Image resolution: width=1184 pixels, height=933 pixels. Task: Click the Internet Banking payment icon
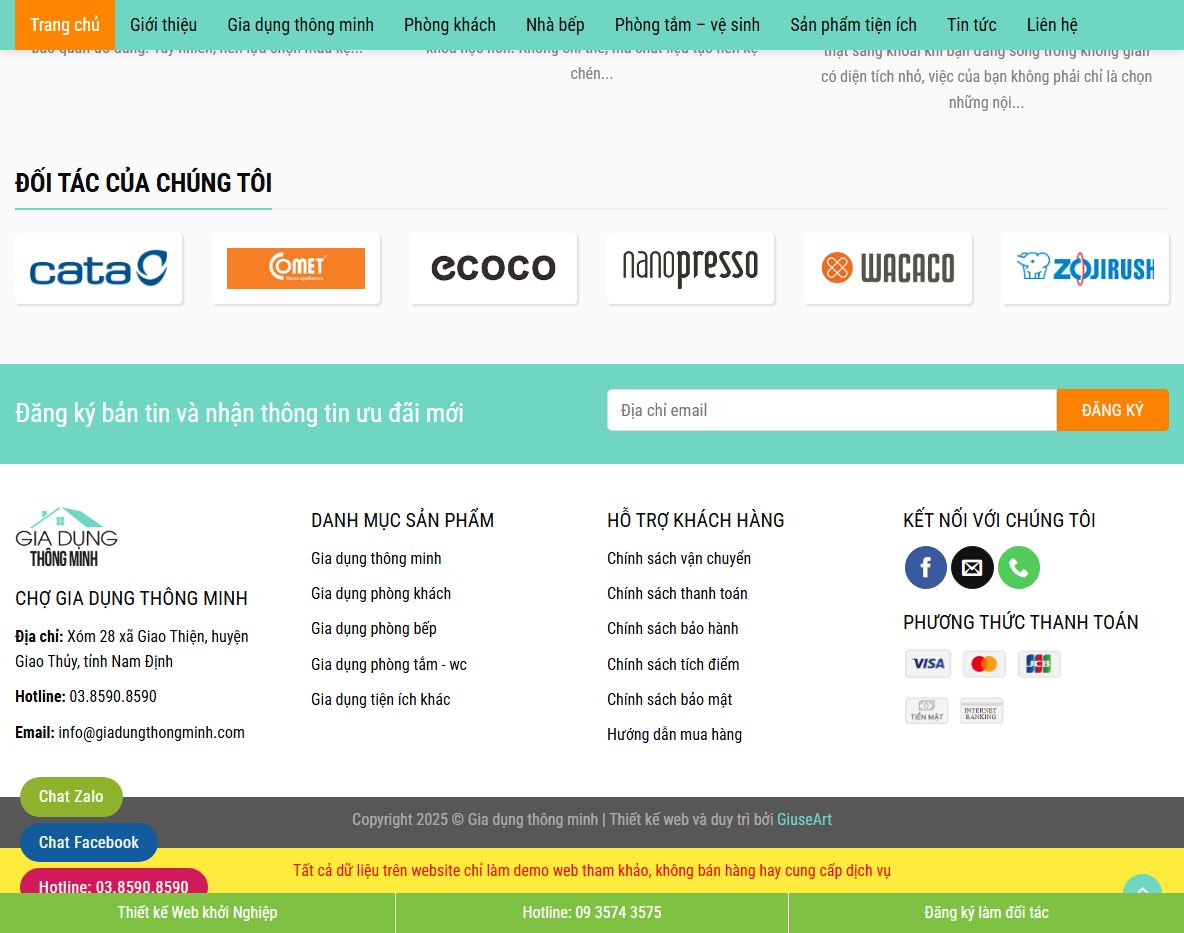pyautogui.click(x=981, y=710)
